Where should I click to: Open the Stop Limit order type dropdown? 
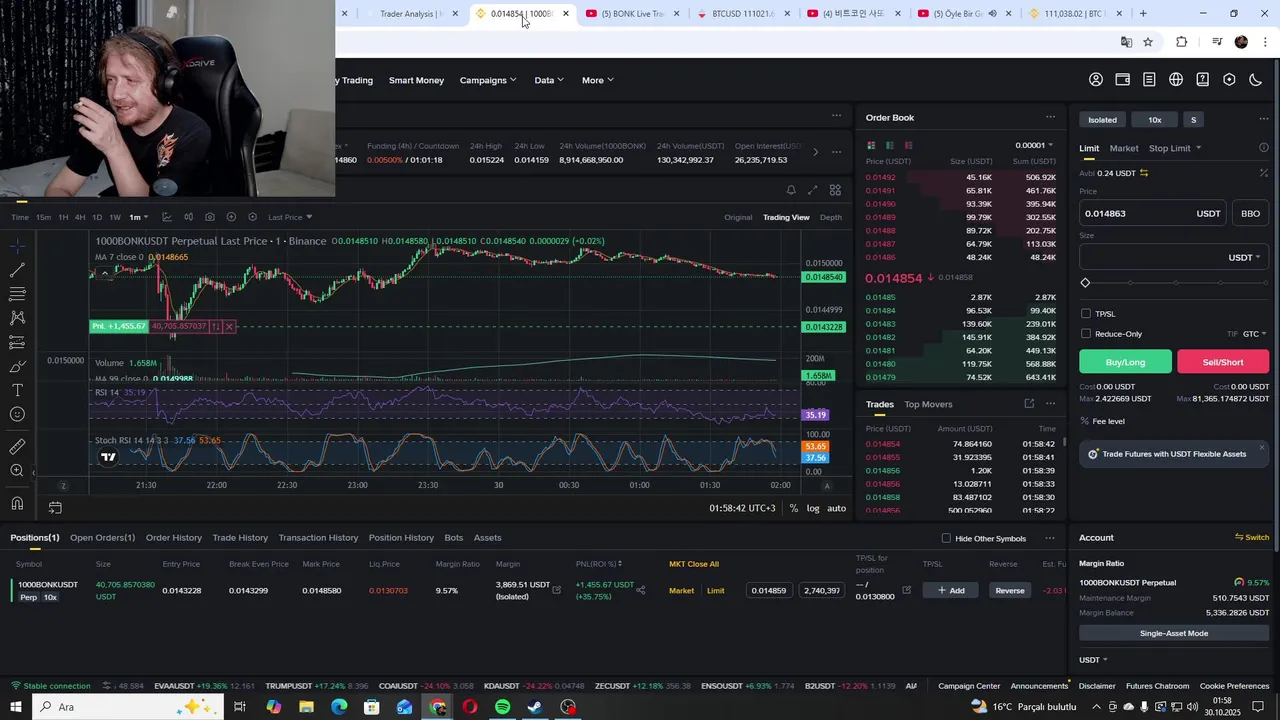click(x=1175, y=148)
